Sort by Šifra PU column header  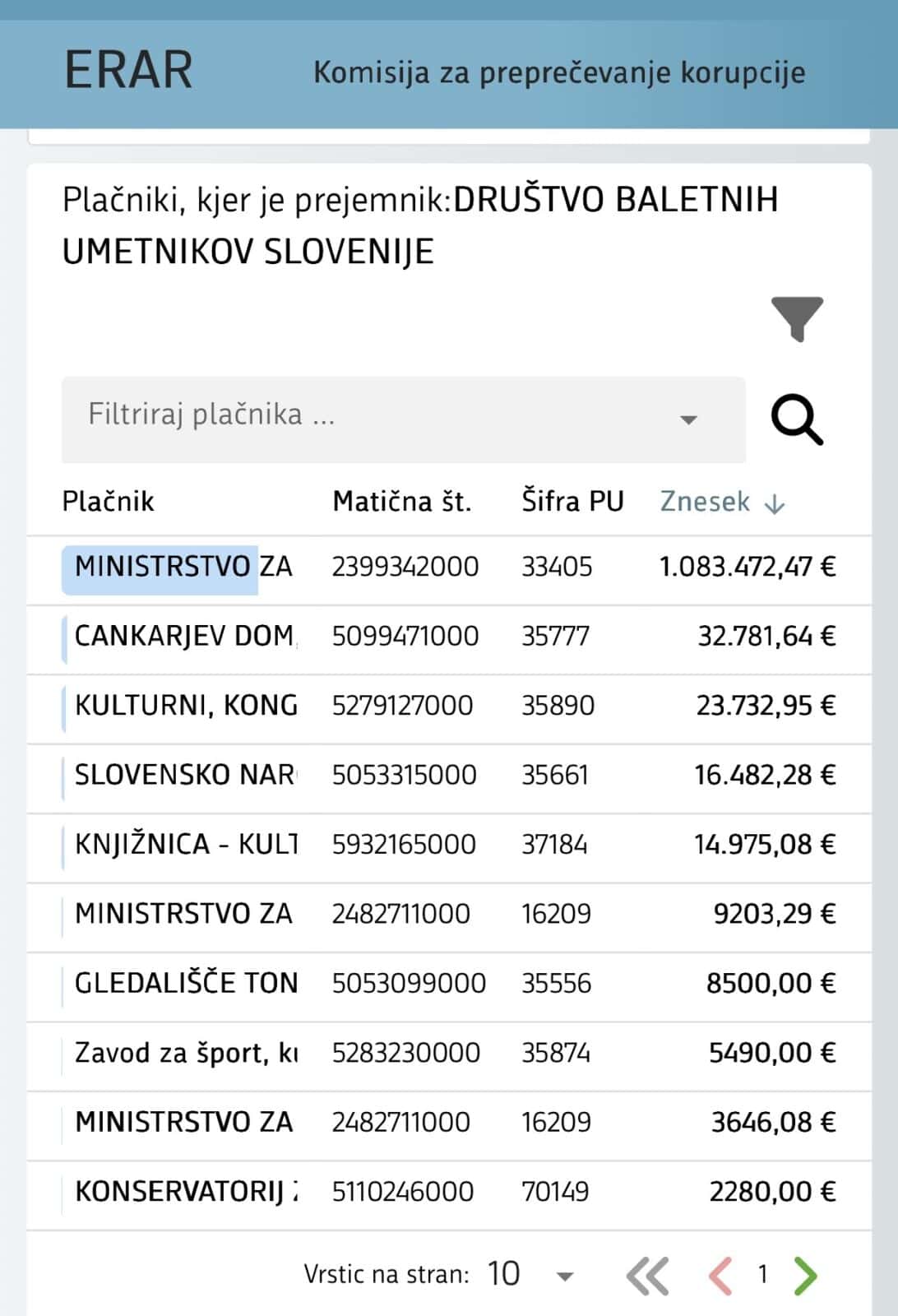pyautogui.click(x=573, y=502)
